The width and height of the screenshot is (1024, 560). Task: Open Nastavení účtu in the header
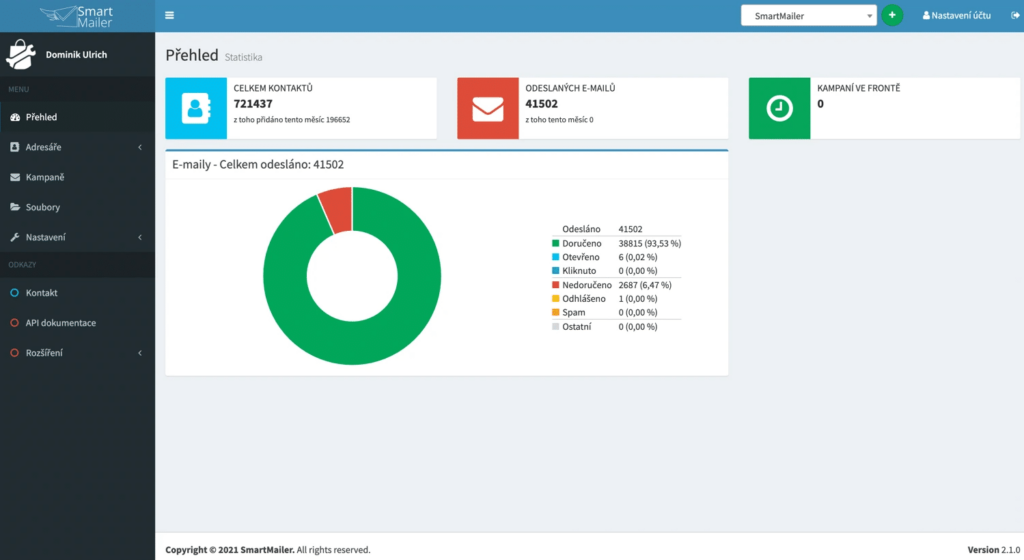956,15
